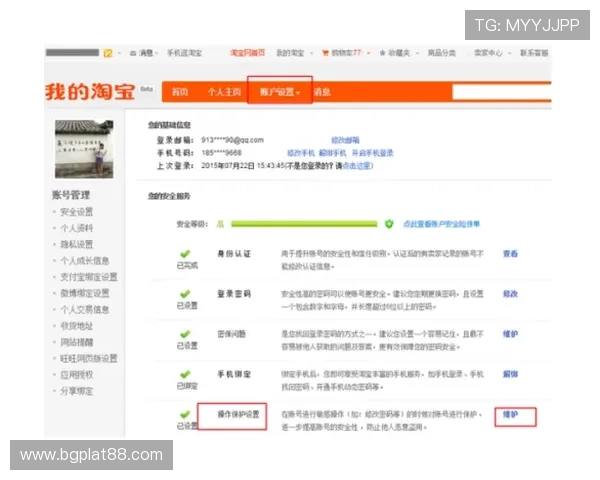The width and height of the screenshot is (600, 480).
Task: Open 旺旺网页版设置 in the sidebar
Action: [89, 359]
